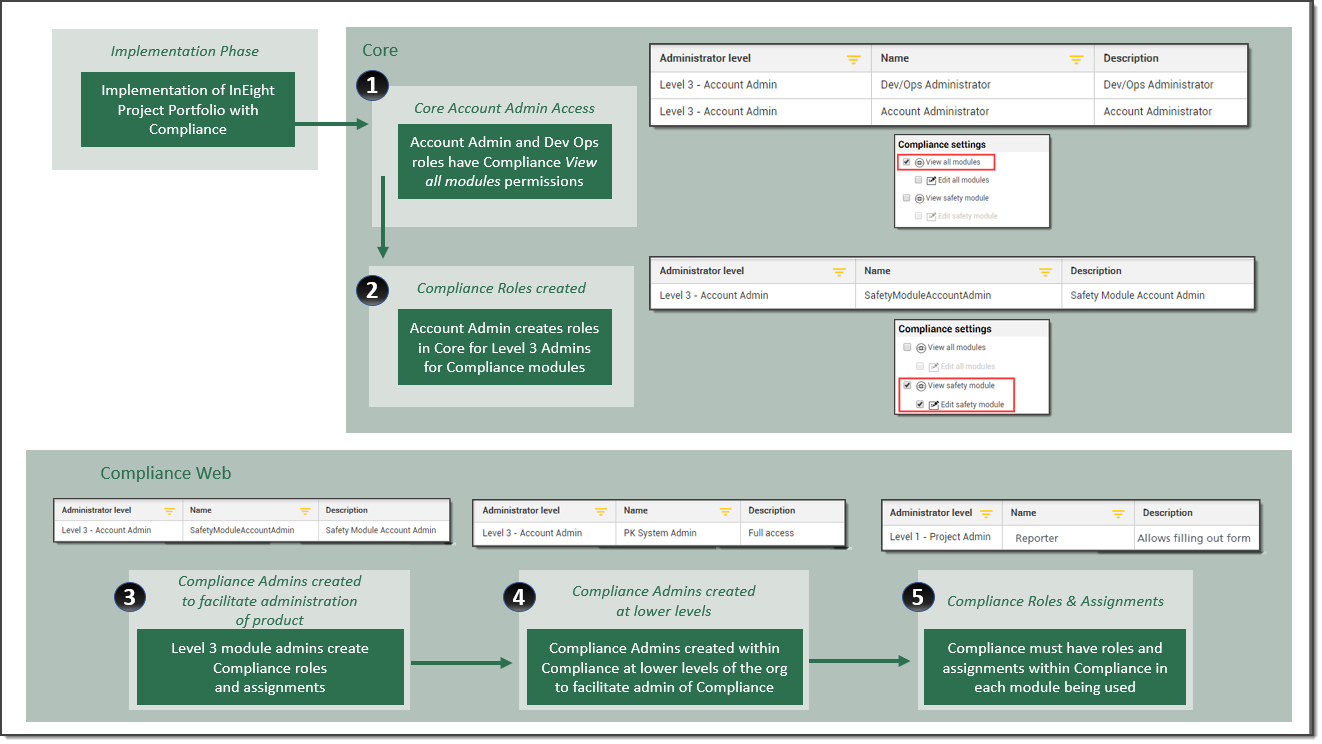Select Safety Module Account Admin description in Core table
The width and height of the screenshot is (1322, 744).
[x=1137, y=296]
